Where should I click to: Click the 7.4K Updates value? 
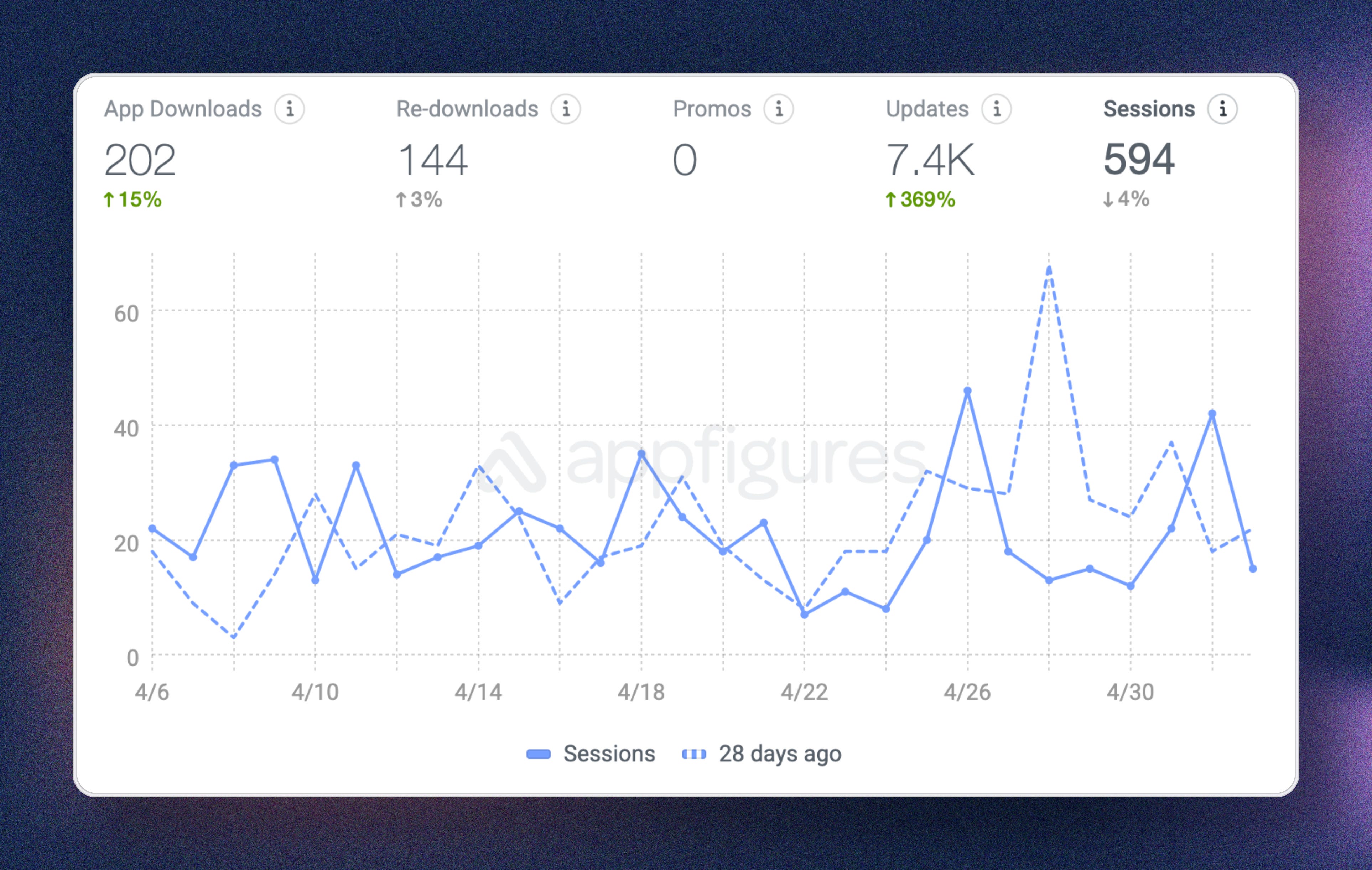[x=930, y=160]
